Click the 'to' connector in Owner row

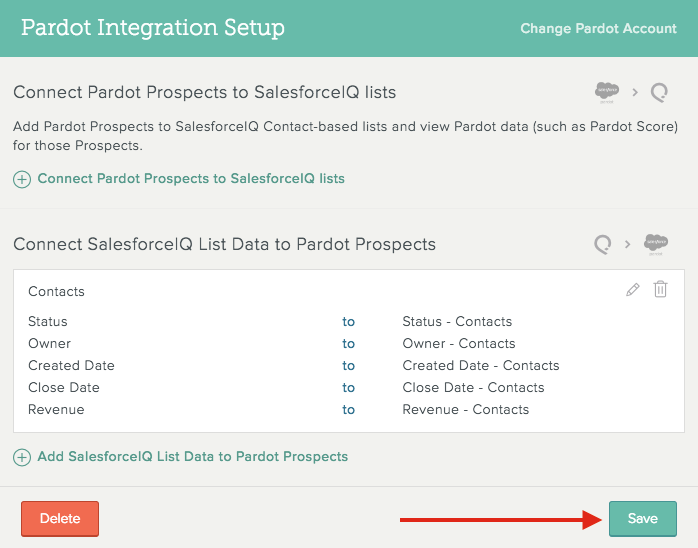pos(349,344)
